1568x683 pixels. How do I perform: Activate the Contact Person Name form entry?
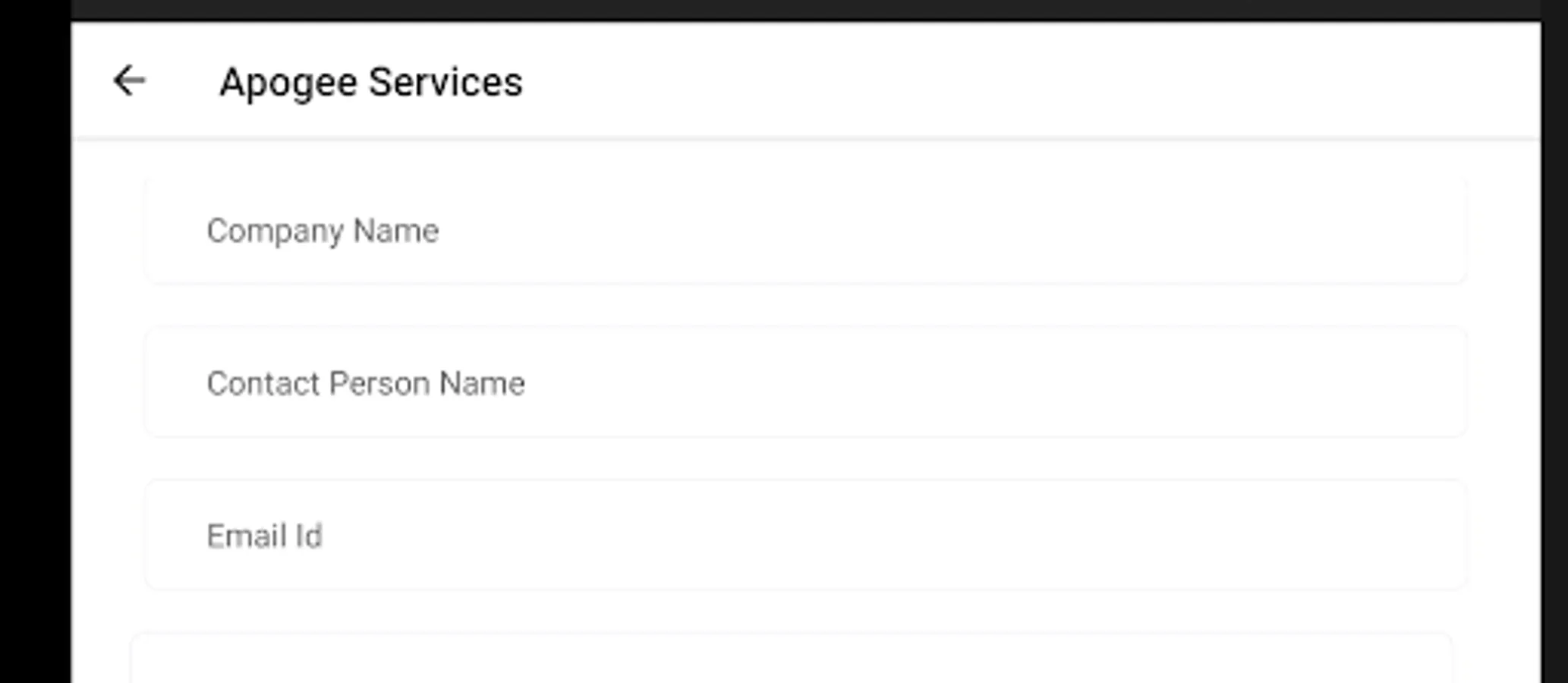pyautogui.click(x=804, y=383)
